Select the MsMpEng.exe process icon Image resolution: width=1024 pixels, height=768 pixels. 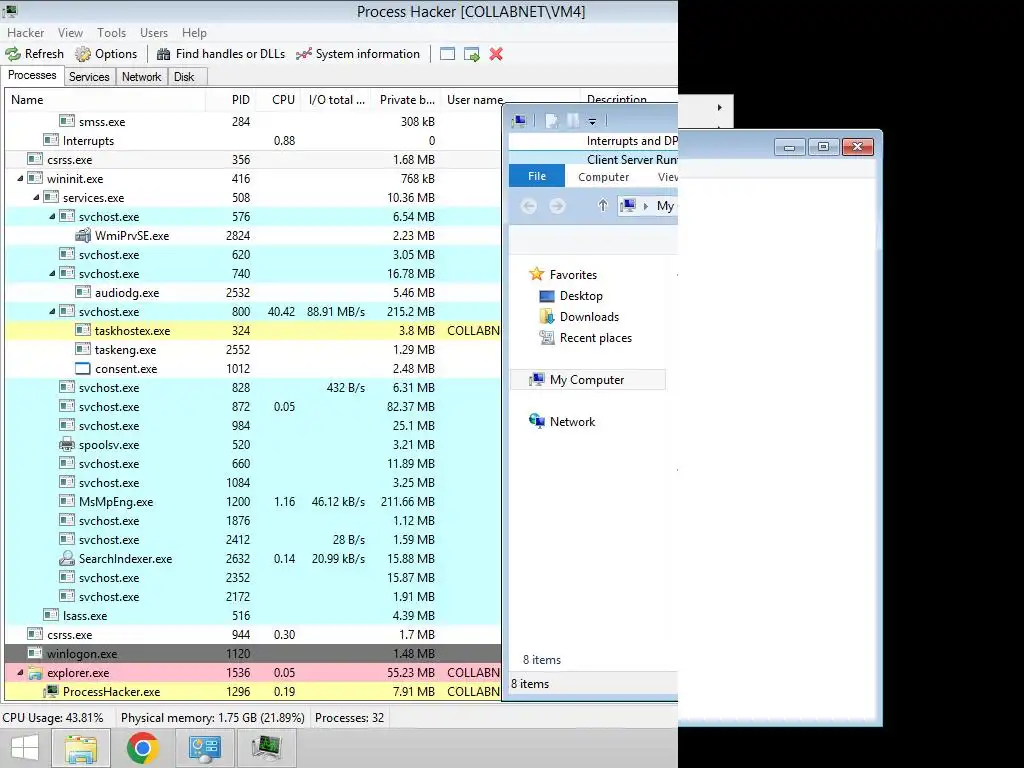tap(67, 502)
